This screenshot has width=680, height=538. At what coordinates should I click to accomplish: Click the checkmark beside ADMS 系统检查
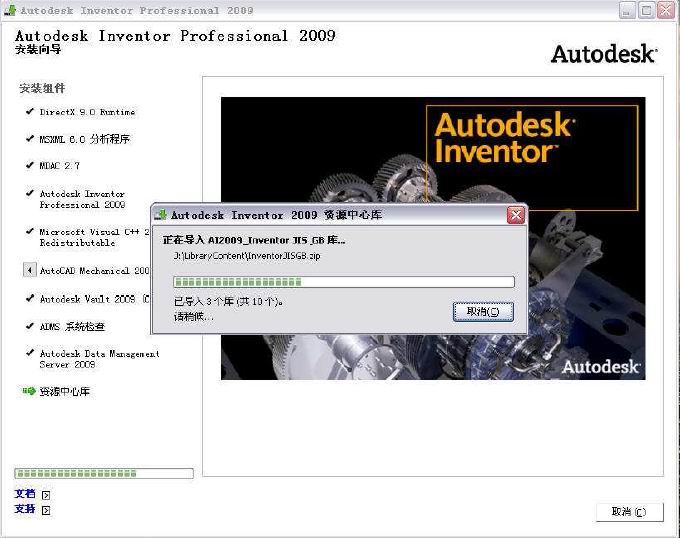[x=29, y=326]
